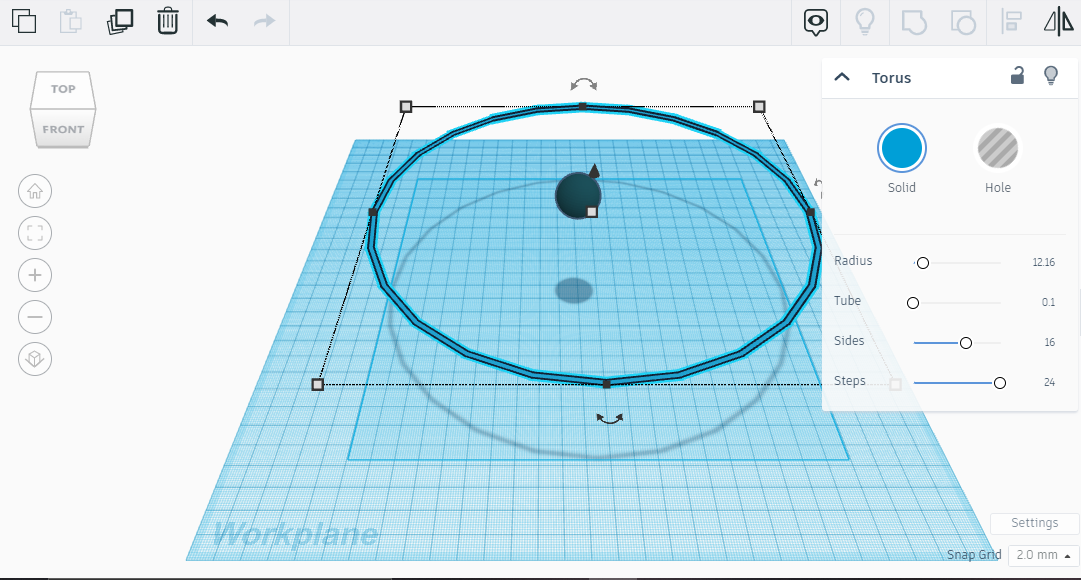The image size is (1081, 580).
Task: Click the Hole label text
Action: click(998, 188)
